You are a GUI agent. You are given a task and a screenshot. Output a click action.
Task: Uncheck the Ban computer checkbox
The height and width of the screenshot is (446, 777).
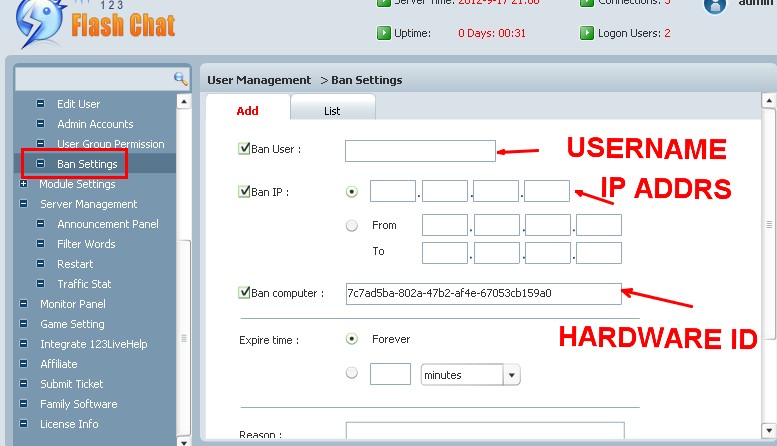click(244, 292)
